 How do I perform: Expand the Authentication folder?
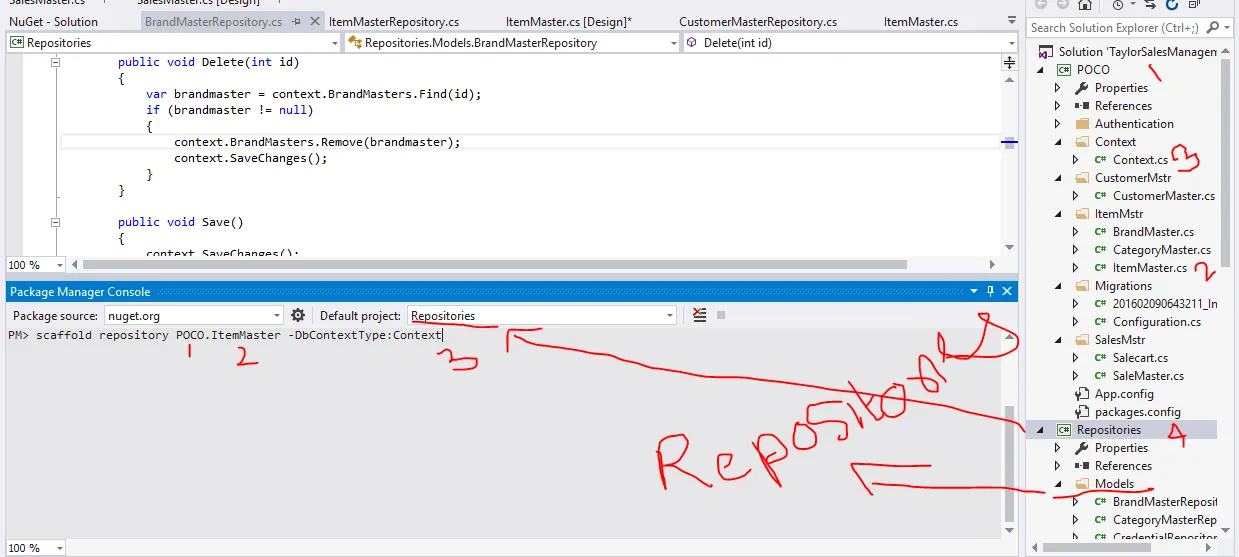pyautogui.click(x=1058, y=124)
